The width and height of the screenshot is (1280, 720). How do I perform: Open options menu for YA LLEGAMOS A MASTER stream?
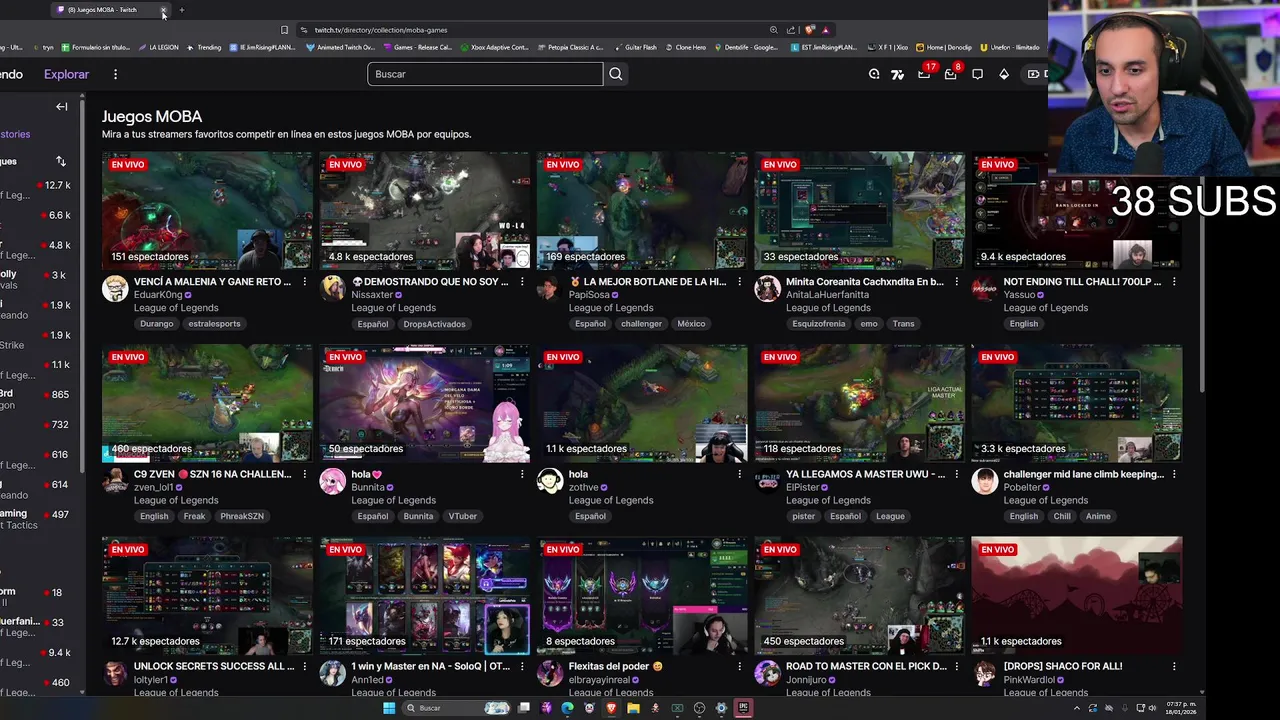click(957, 474)
